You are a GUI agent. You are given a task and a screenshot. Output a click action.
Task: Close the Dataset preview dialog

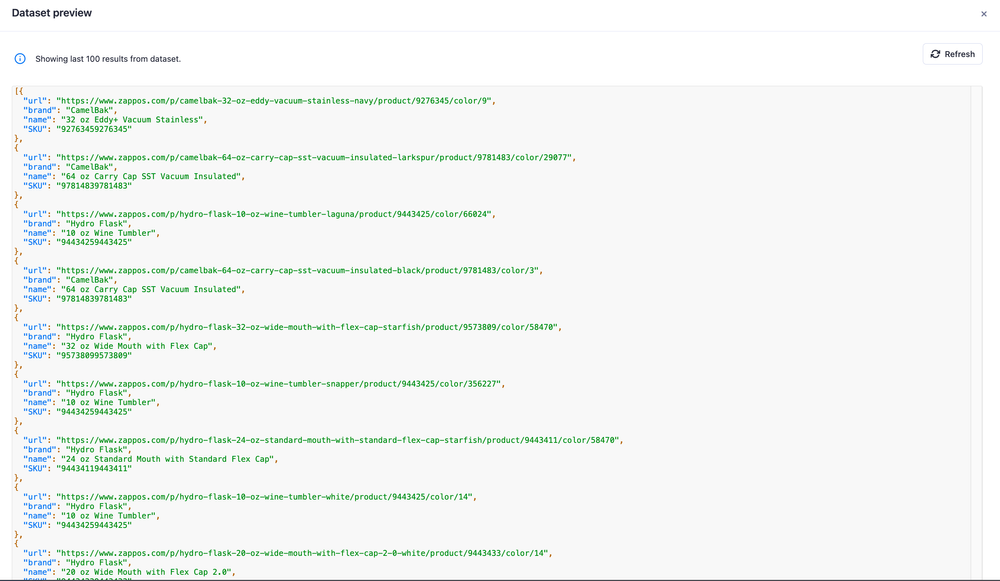tap(984, 13)
